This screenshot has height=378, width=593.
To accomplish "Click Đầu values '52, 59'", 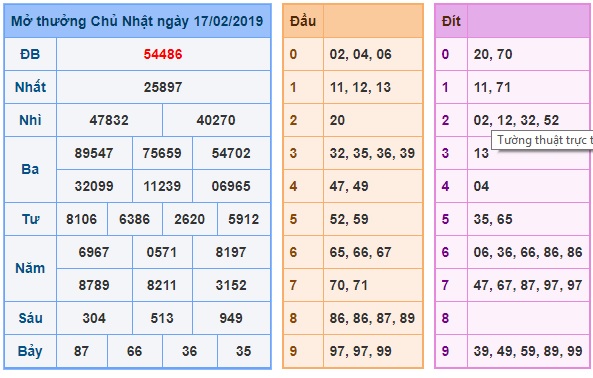I will click(349, 219).
